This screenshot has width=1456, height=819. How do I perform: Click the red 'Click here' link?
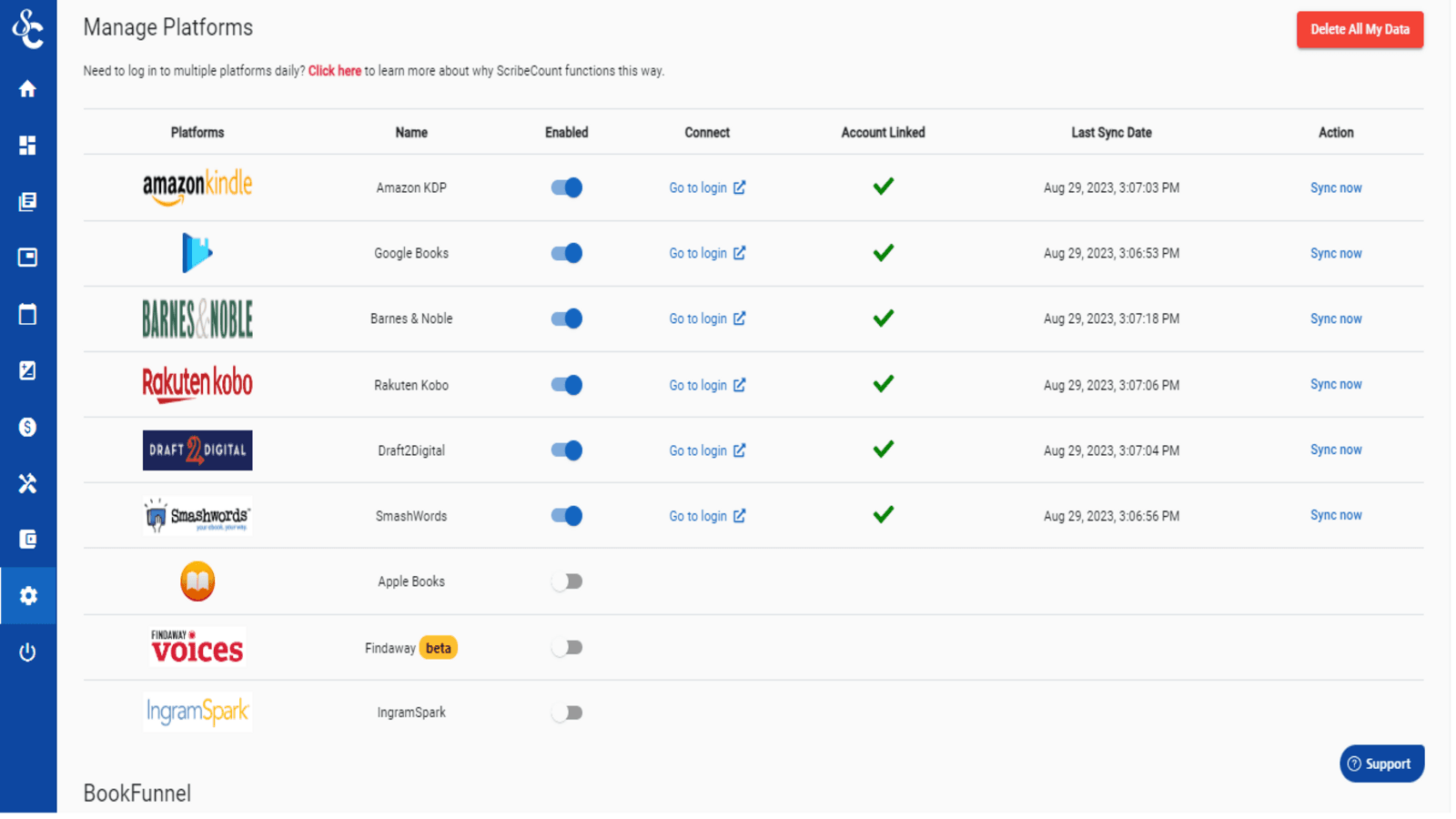[334, 71]
